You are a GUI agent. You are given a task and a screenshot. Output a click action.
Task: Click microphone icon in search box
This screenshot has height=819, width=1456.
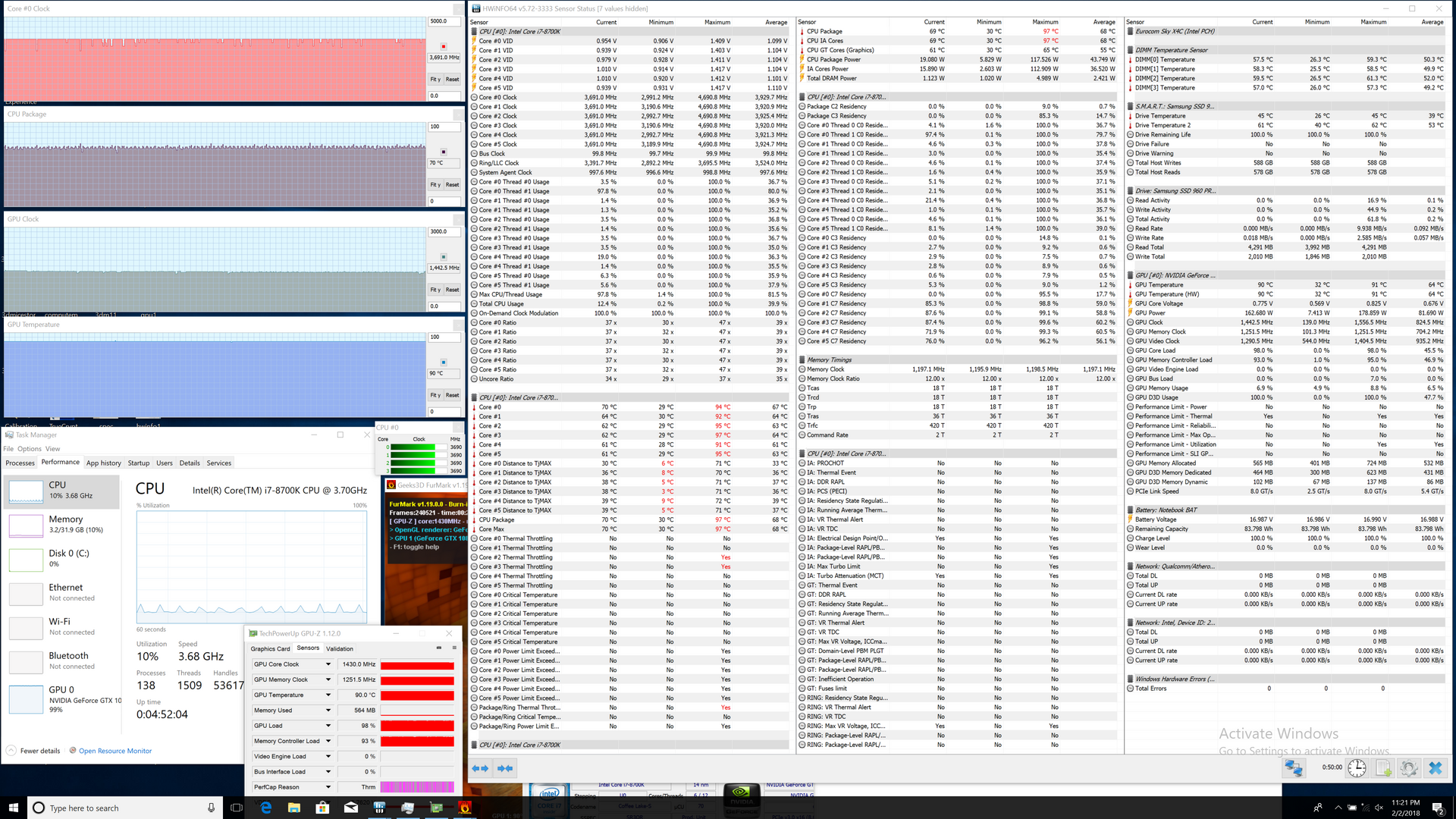pyautogui.click(x=211, y=808)
